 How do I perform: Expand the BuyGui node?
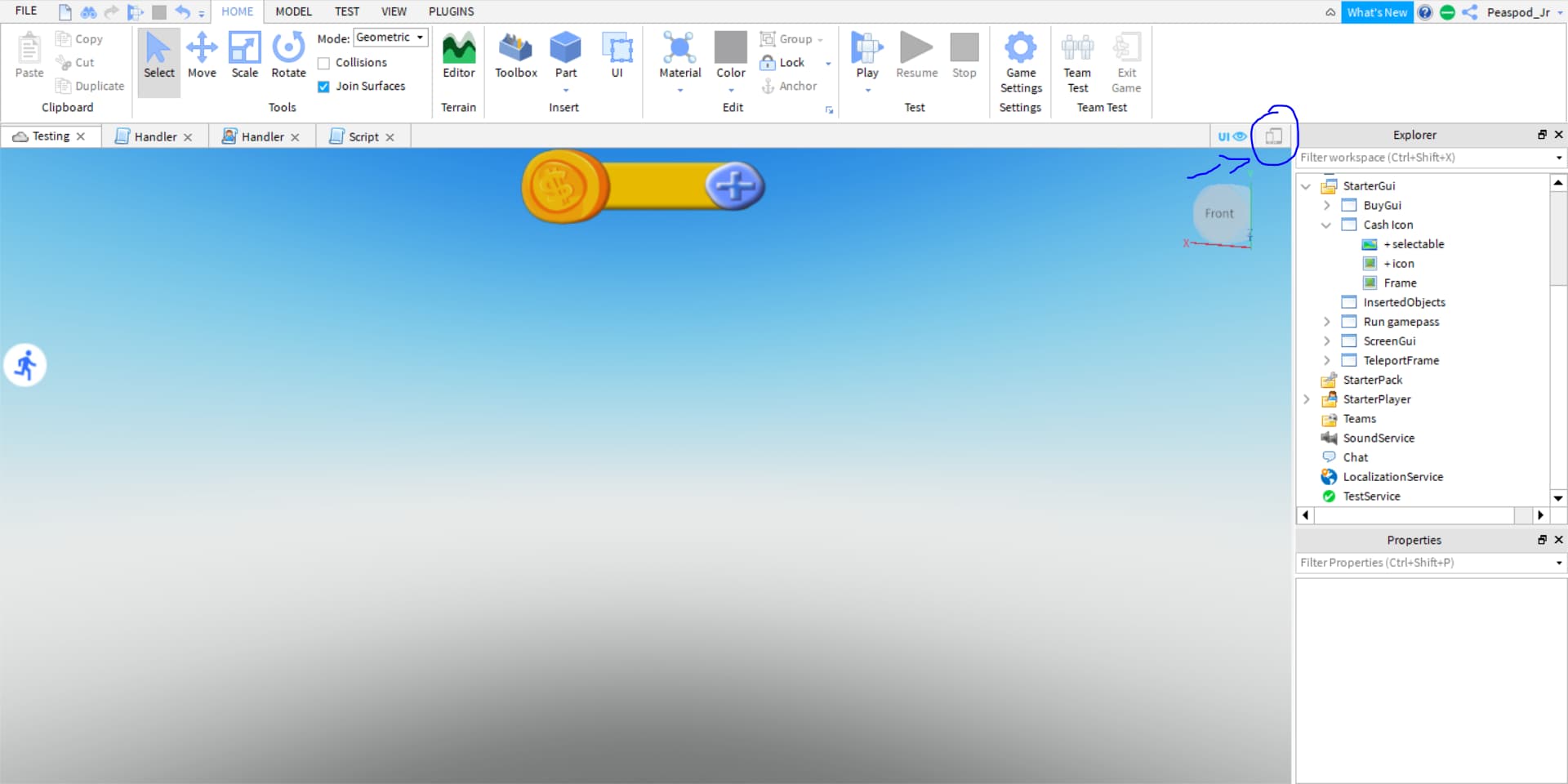pos(1326,206)
